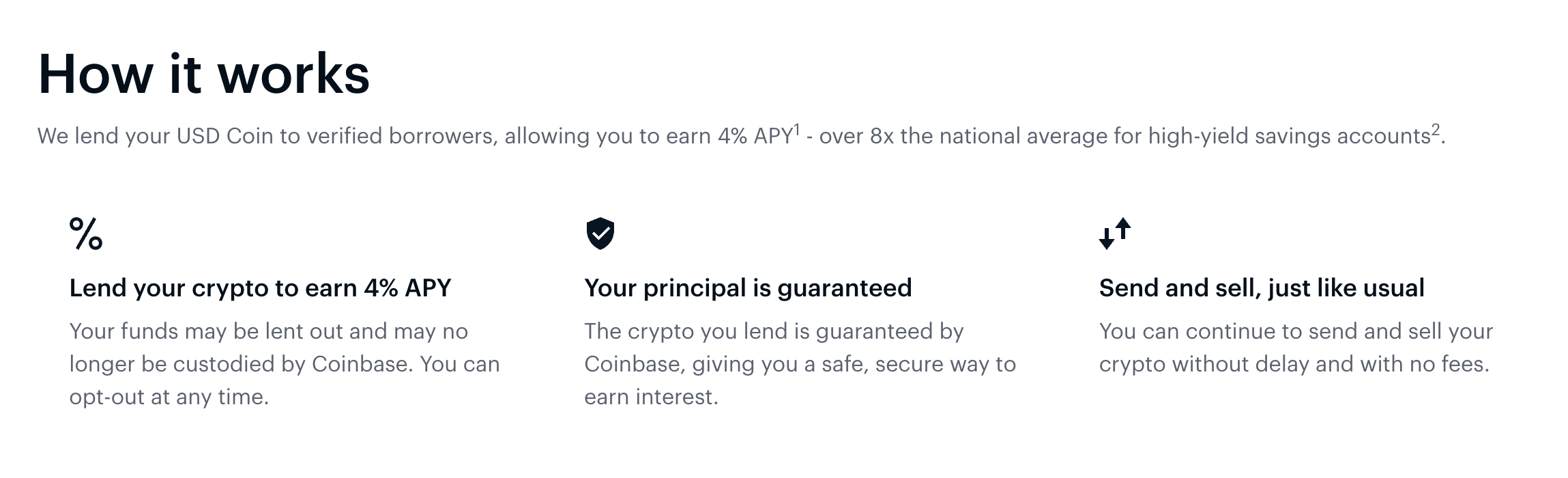Click 'Your principal is guaranteed' title

(748, 288)
